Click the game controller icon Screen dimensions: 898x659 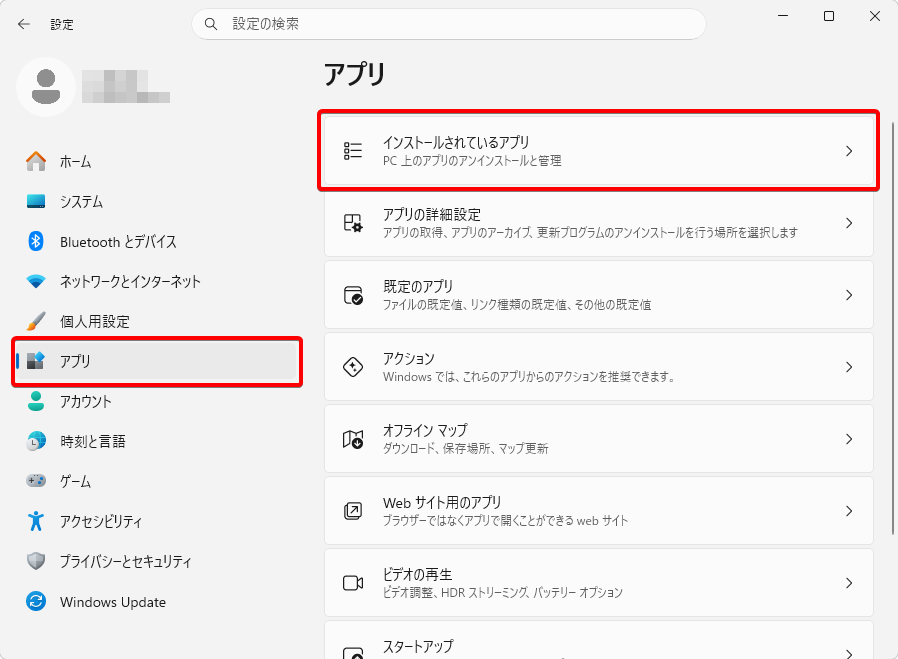pyautogui.click(x=36, y=481)
